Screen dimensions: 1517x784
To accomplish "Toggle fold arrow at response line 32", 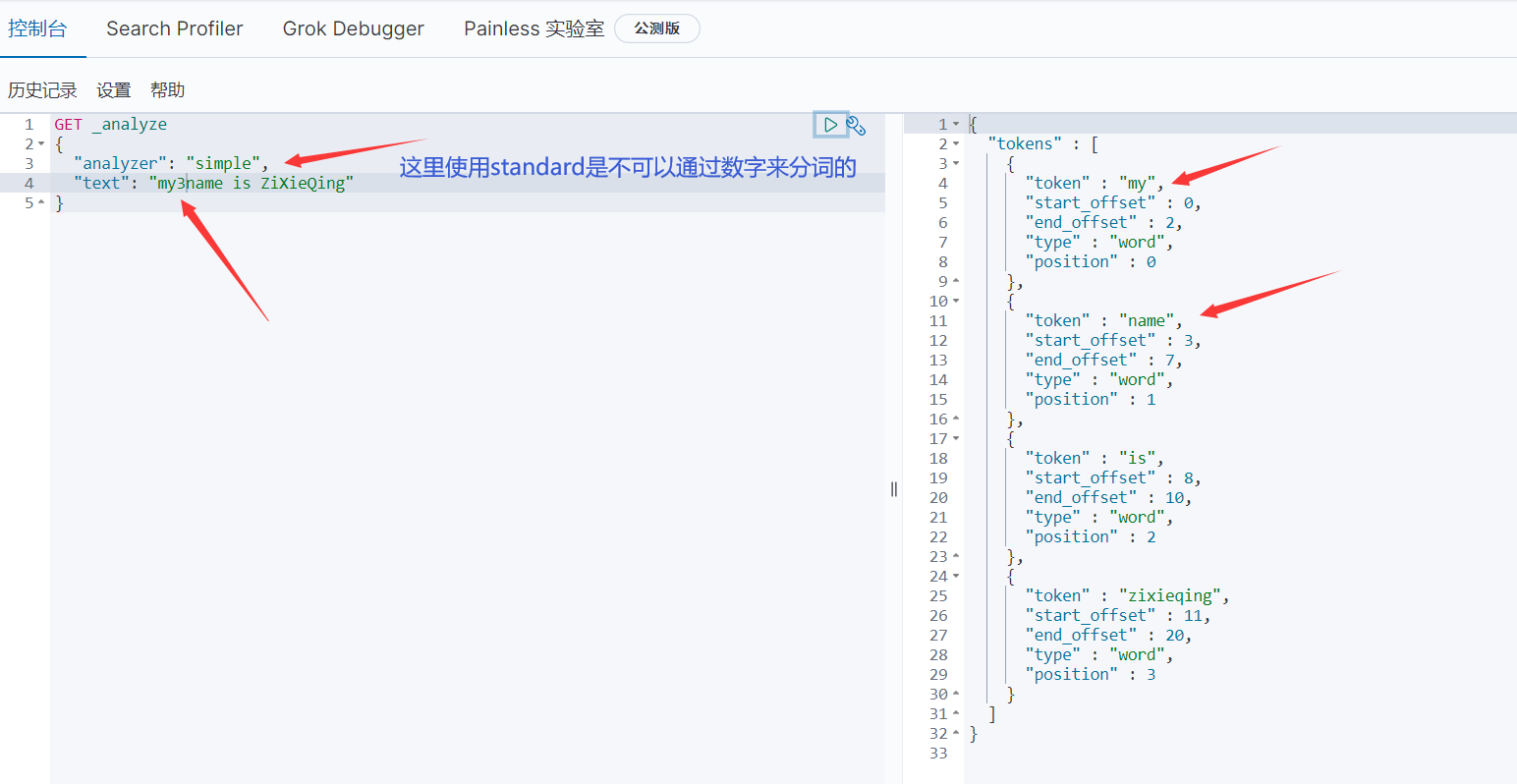I will pos(956,733).
